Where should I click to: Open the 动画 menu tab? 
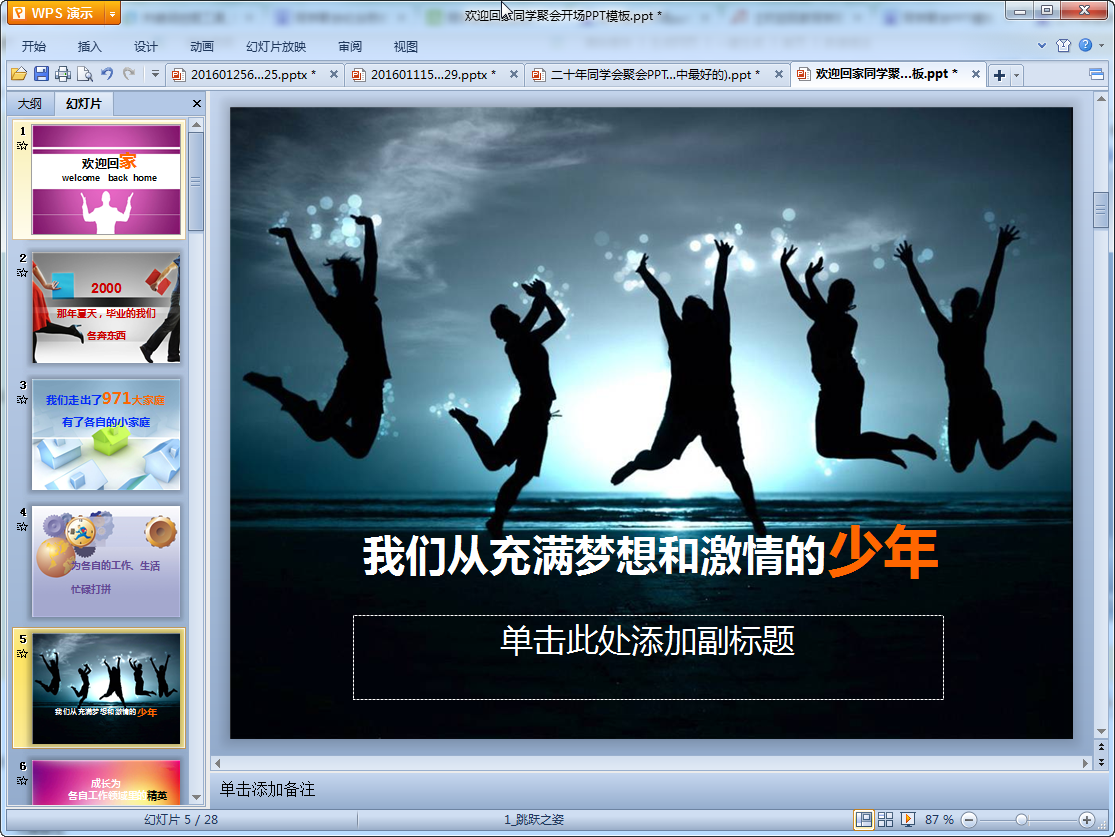pos(202,46)
